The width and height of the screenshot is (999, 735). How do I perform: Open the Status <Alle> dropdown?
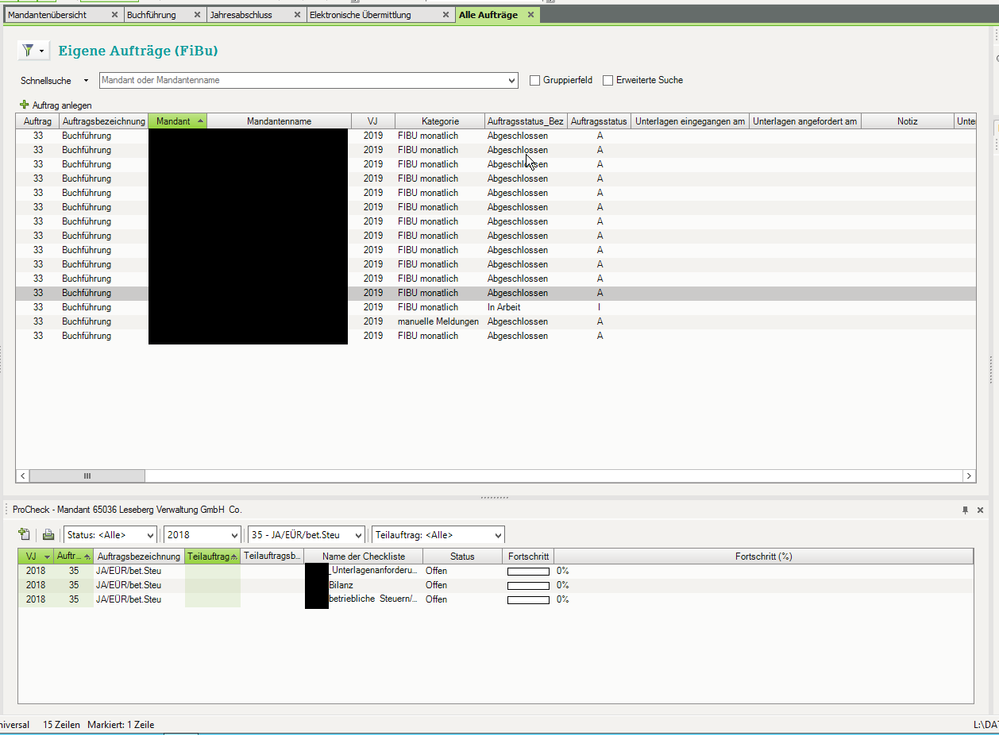(110, 535)
